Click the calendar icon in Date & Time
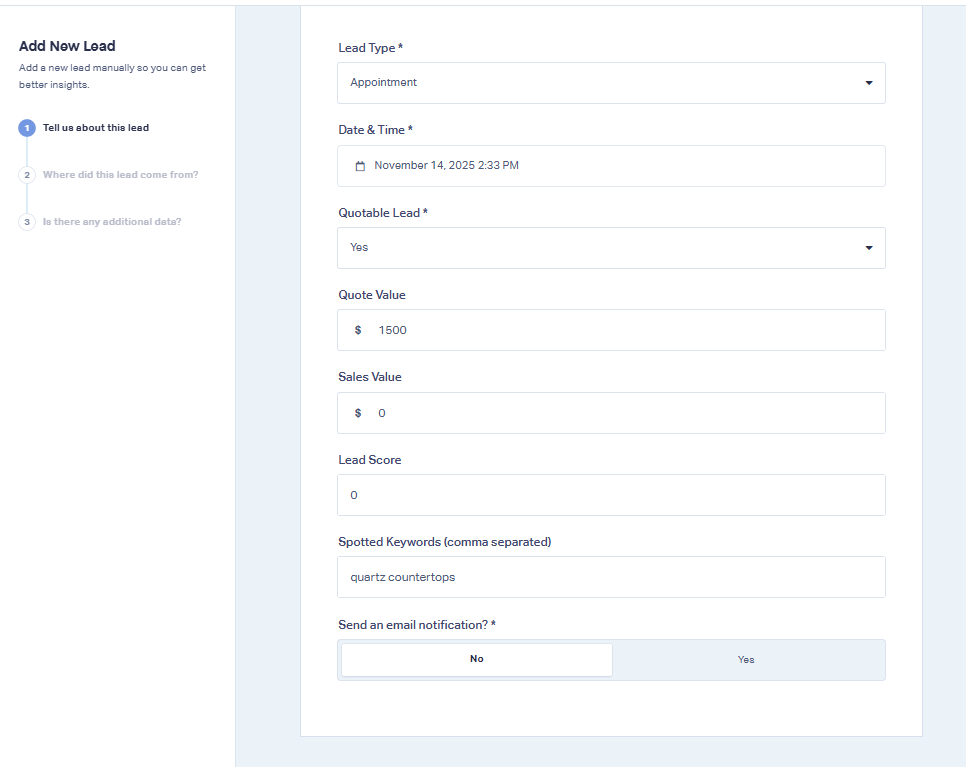Image resolution: width=966 pixels, height=767 pixels. (x=360, y=166)
